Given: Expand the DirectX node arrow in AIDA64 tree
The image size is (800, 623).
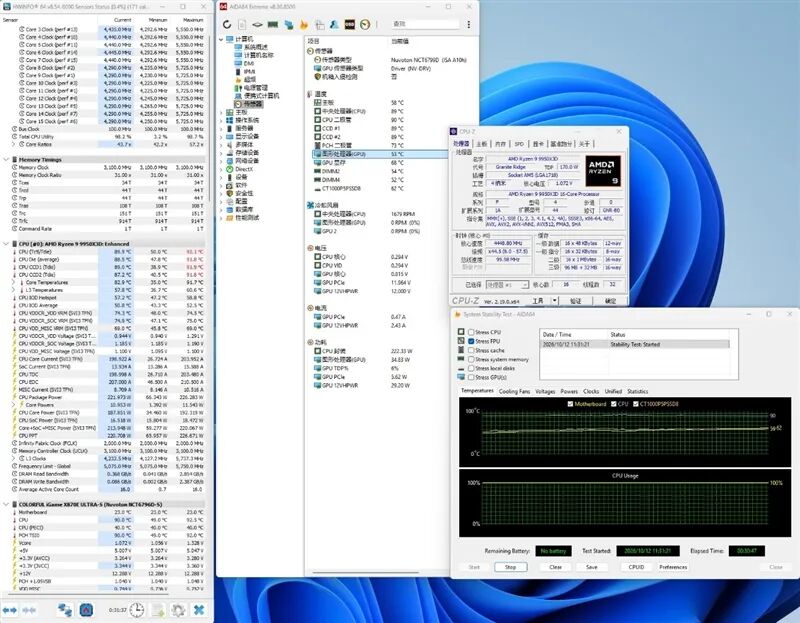Looking at the screenshot, I should 221,169.
